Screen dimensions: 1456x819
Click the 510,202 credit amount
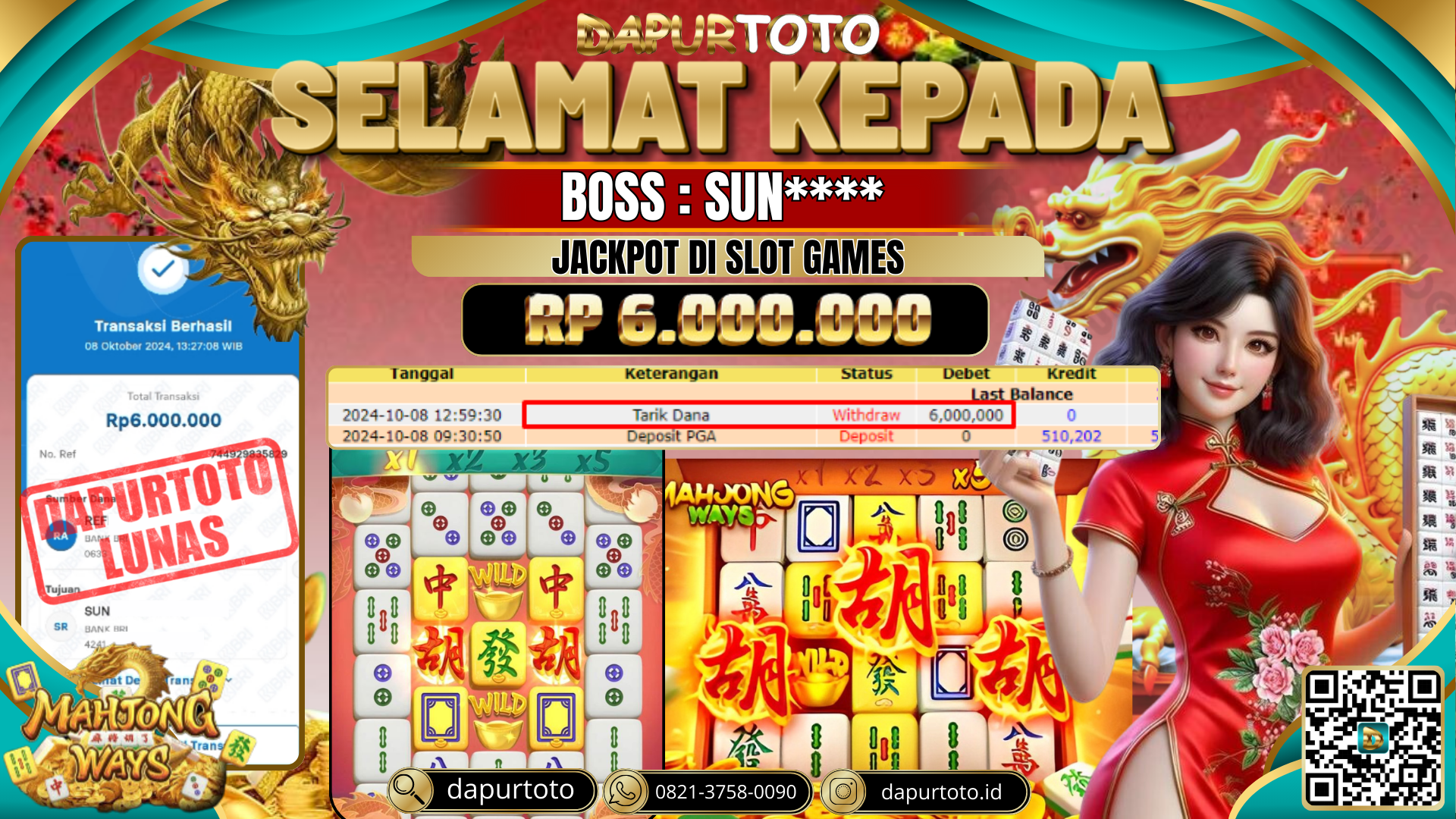[1071, 436]
